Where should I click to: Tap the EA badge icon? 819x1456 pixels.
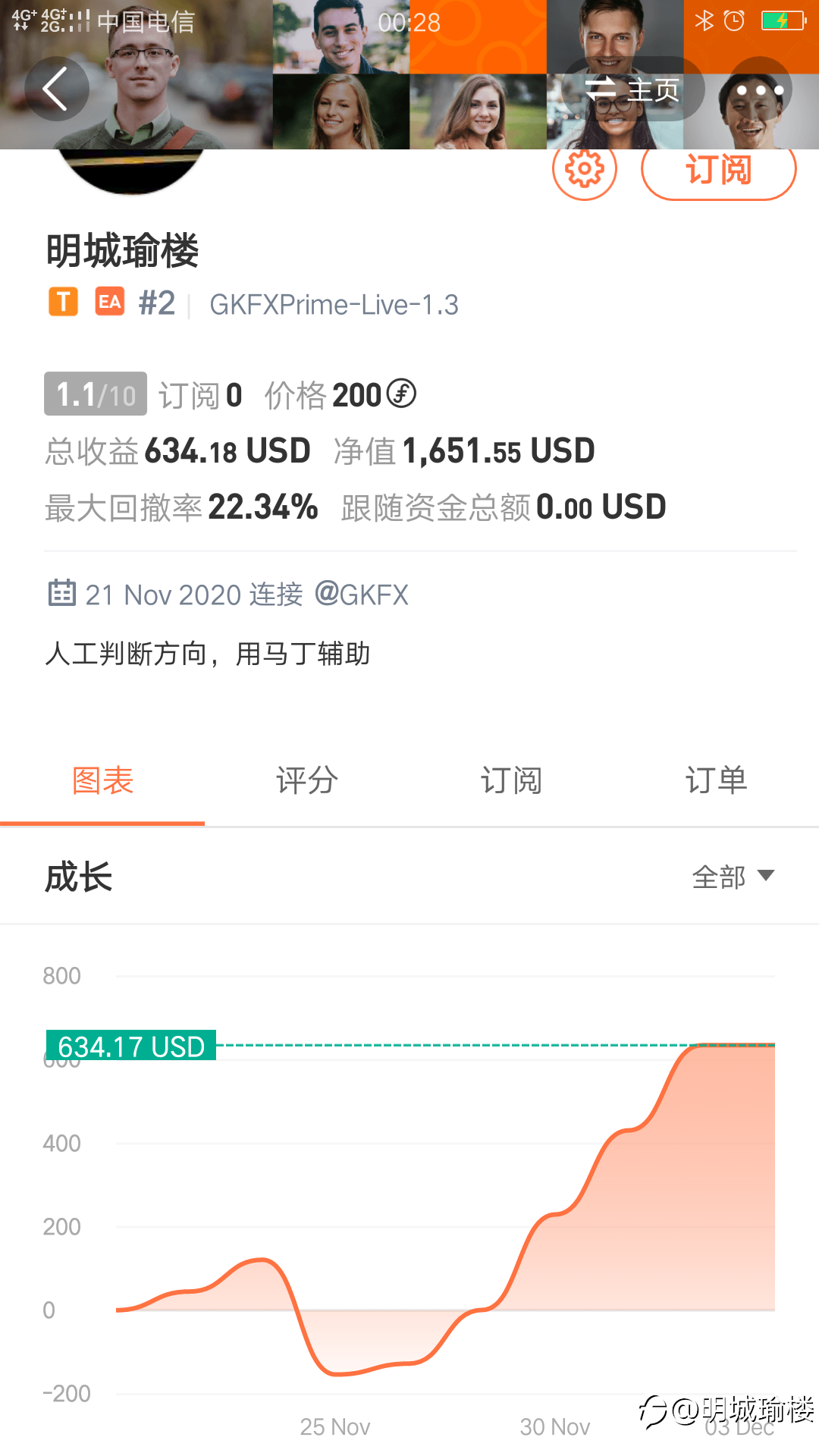coord(110,302)
